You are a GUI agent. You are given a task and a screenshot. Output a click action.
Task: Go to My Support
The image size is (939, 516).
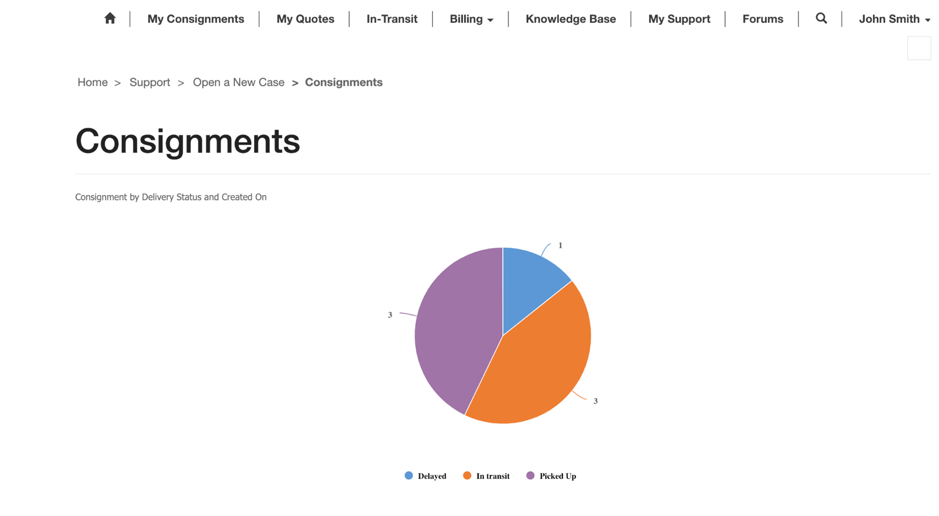(679, 19)
